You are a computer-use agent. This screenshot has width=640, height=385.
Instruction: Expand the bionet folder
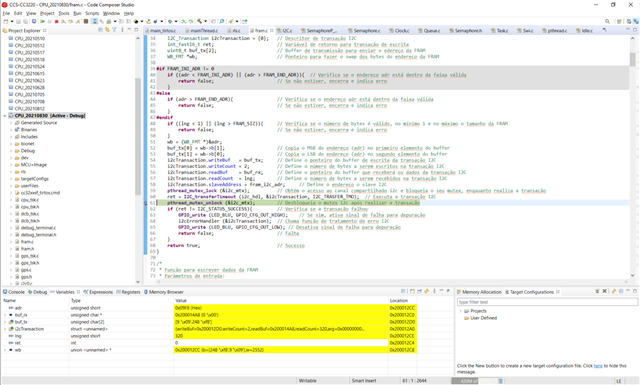[11, 144]
